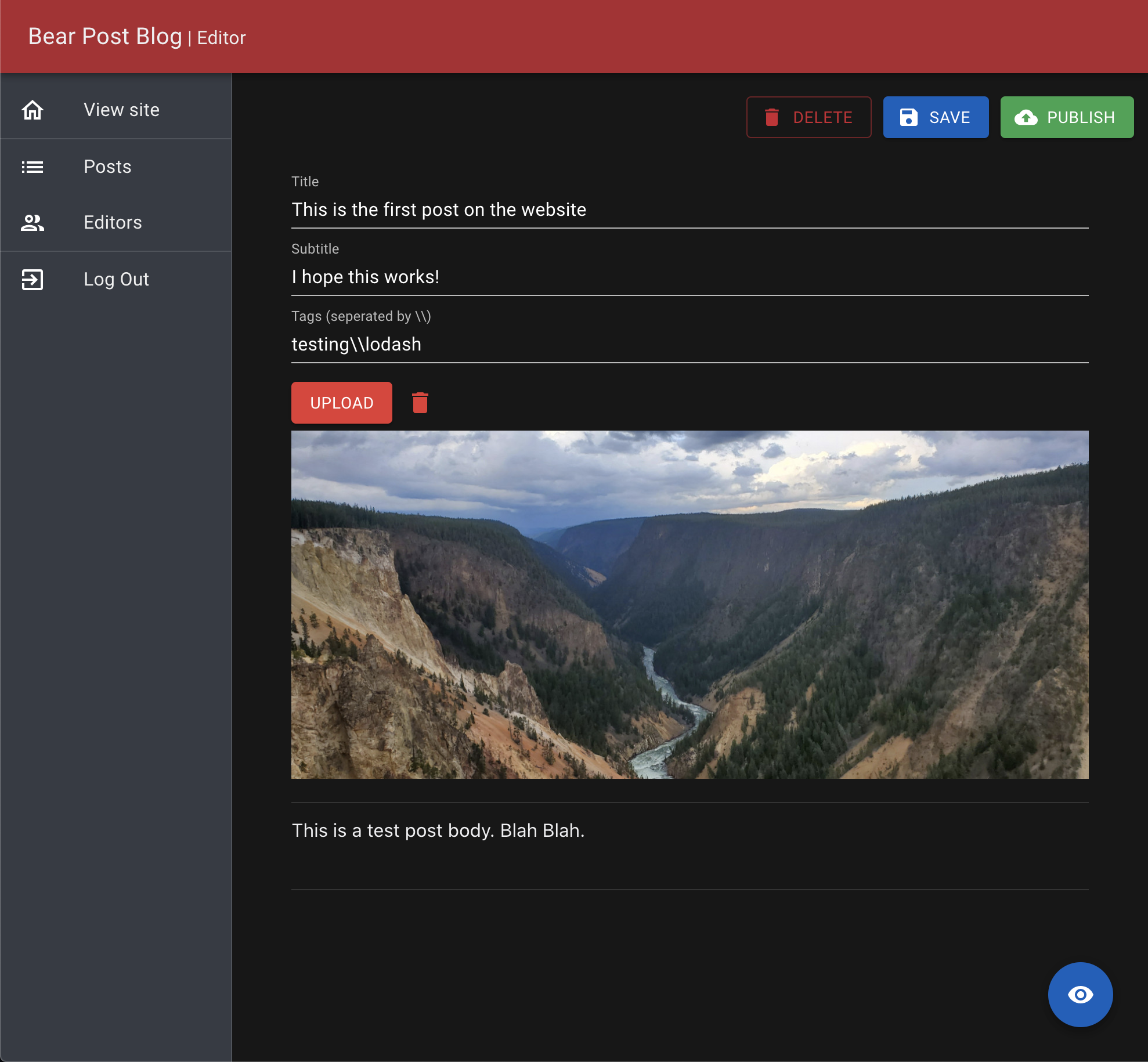Screen dimensions: 1148x1062
Task: Click the floppy disk save icon
Action: coord(908,117)
